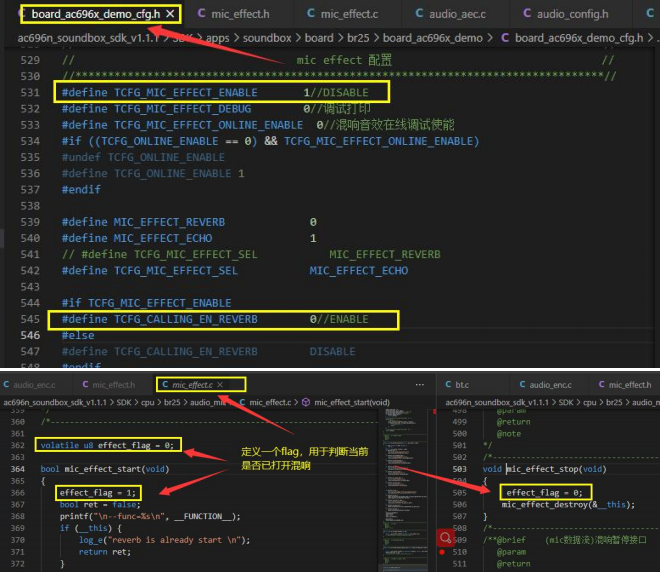This screenshot has width=660, height=572.
Task: Open the board breadcrumb segment
Action: pos(319,38)
